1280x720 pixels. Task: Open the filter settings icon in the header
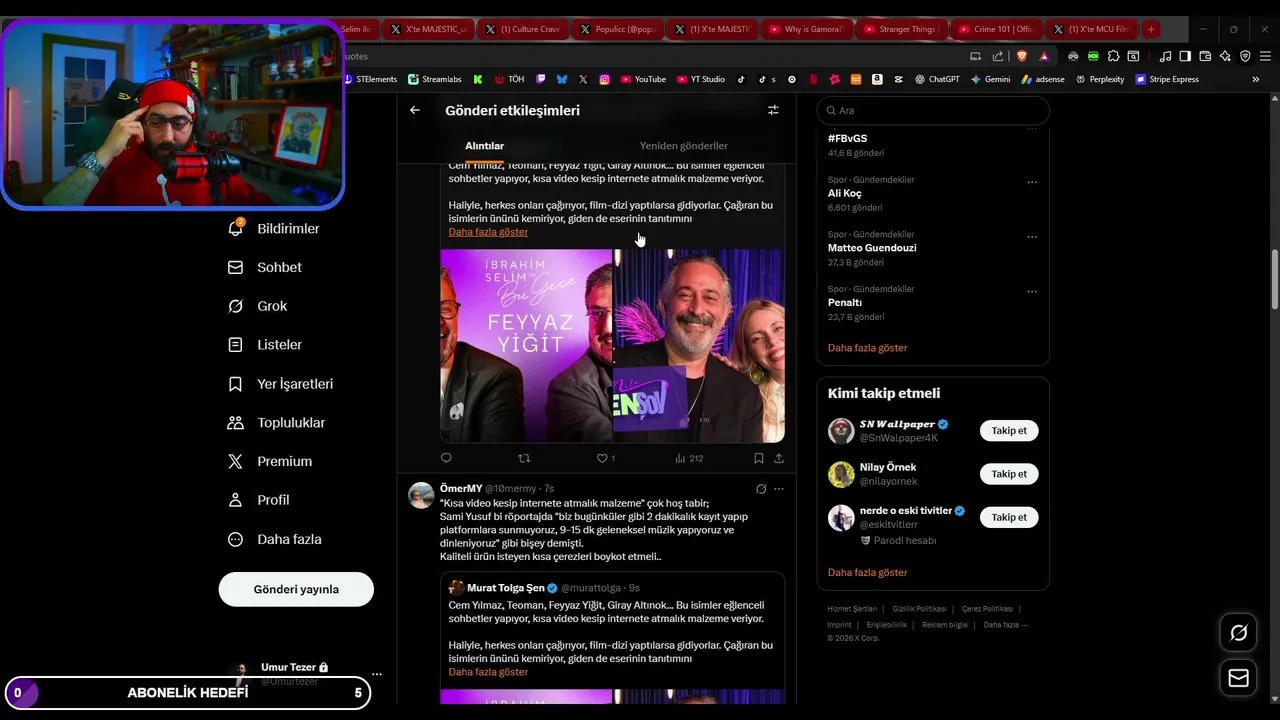click(773, 110)
